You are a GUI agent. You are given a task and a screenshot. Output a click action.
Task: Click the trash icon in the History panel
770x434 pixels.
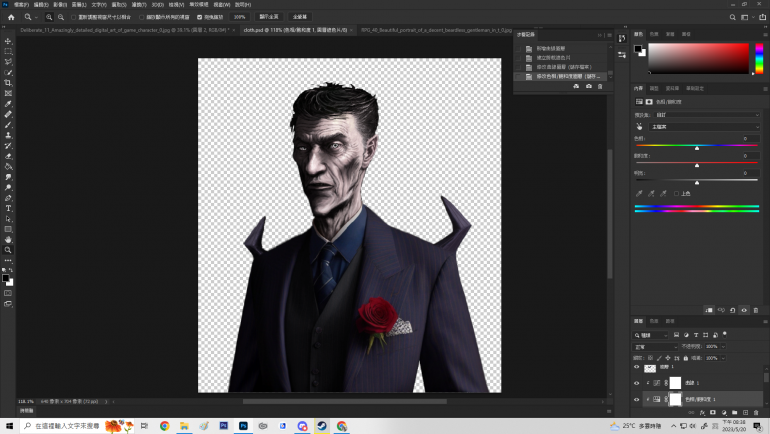tap(600, 86)
